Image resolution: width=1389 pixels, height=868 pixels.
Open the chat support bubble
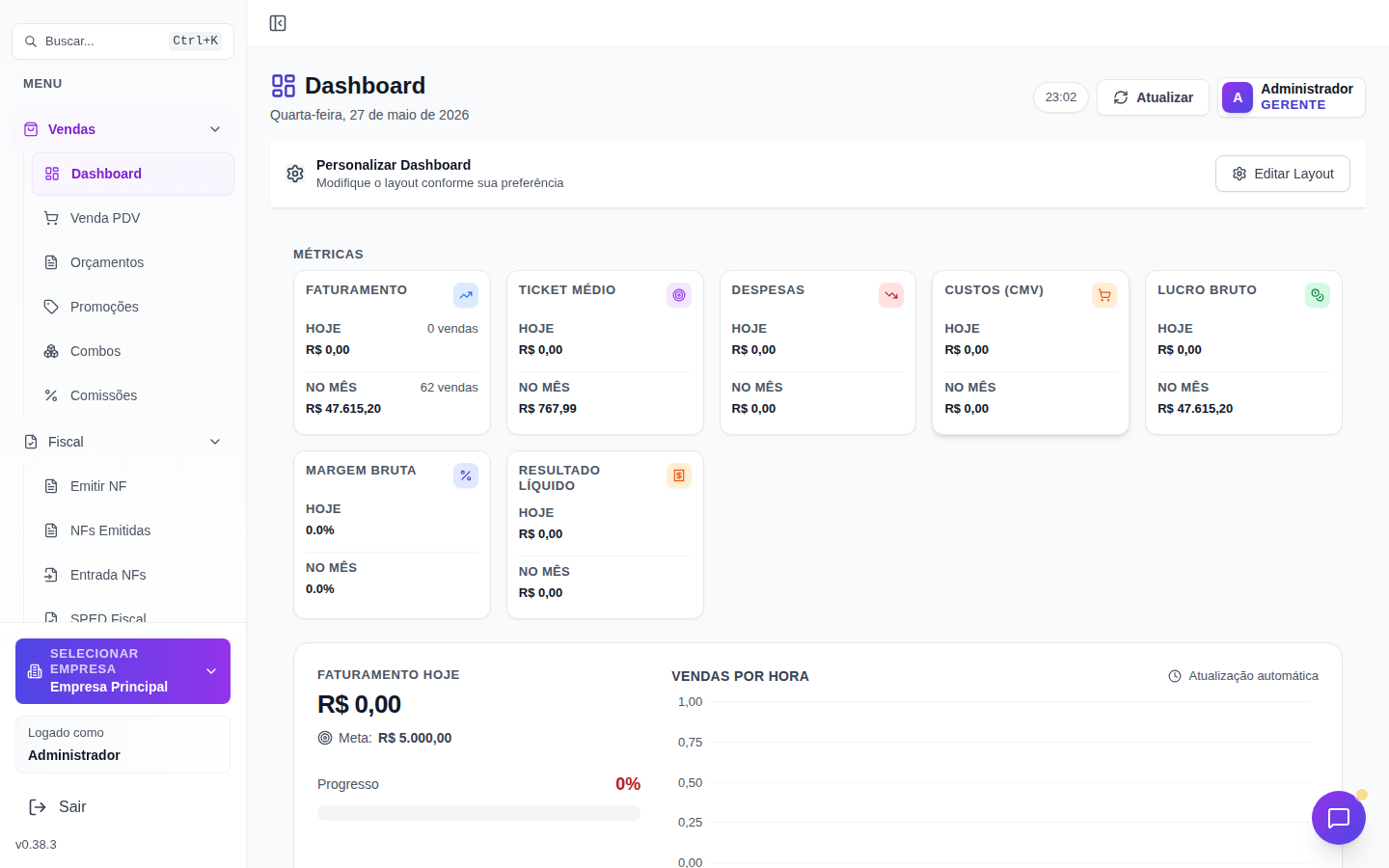[x=1339, y=818]
